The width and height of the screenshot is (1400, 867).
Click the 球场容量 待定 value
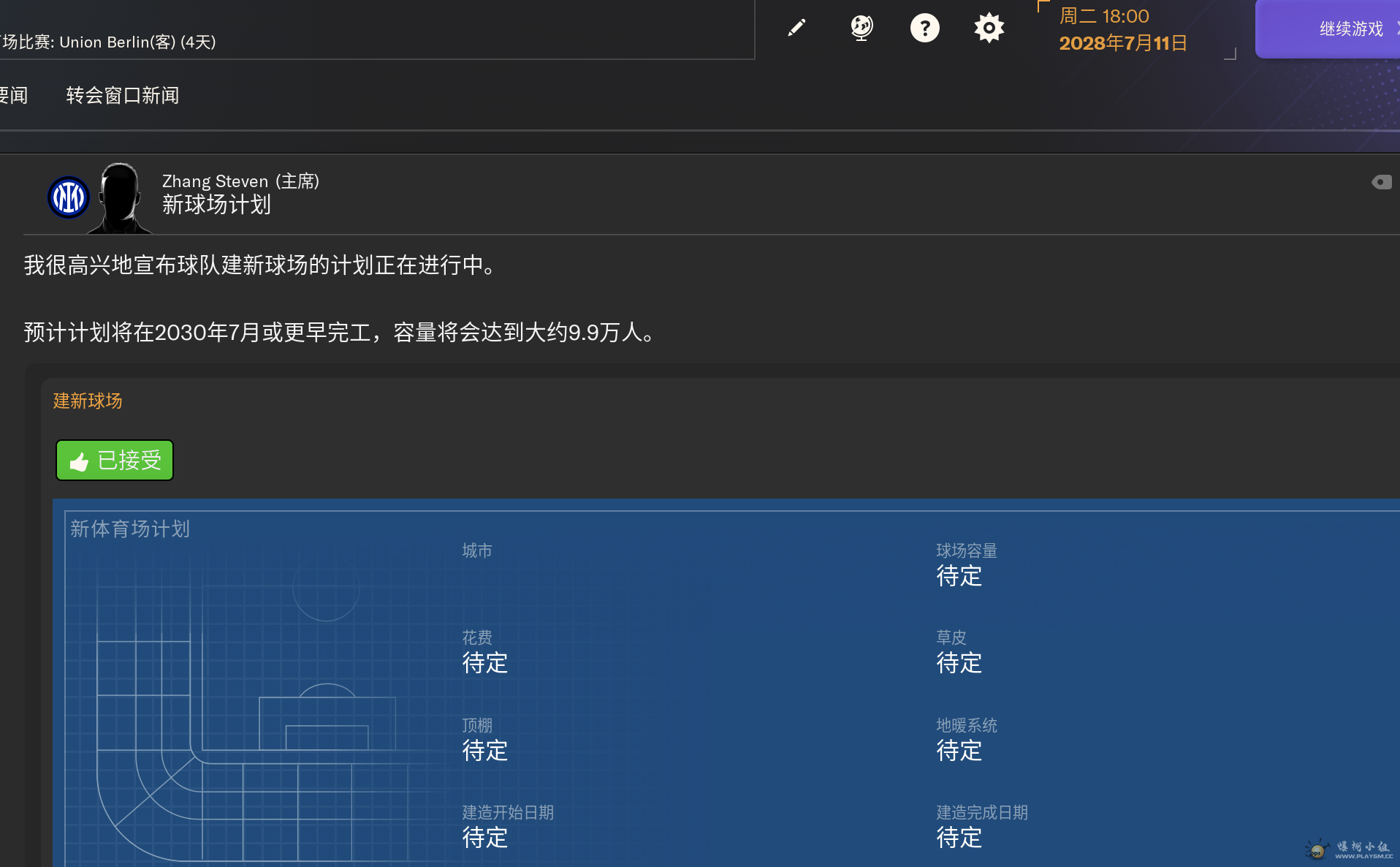click(x=959, y=576)
